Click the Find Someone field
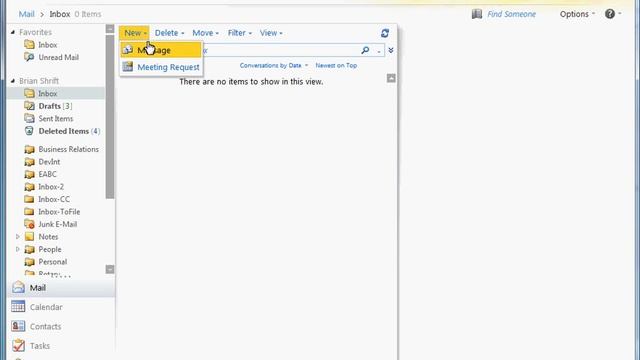Screen dimensions: 640x360 [511, 14]
